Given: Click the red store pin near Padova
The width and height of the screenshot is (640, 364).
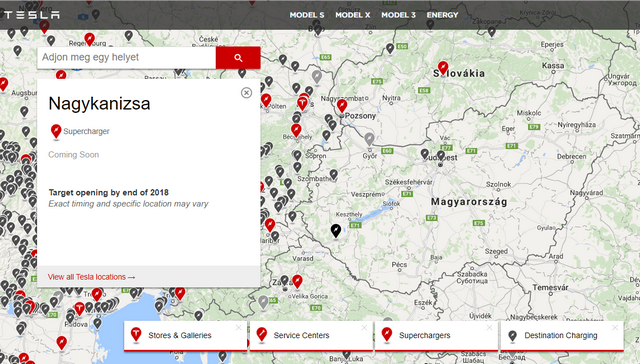Looking at the screenshot, I should 79,309.
